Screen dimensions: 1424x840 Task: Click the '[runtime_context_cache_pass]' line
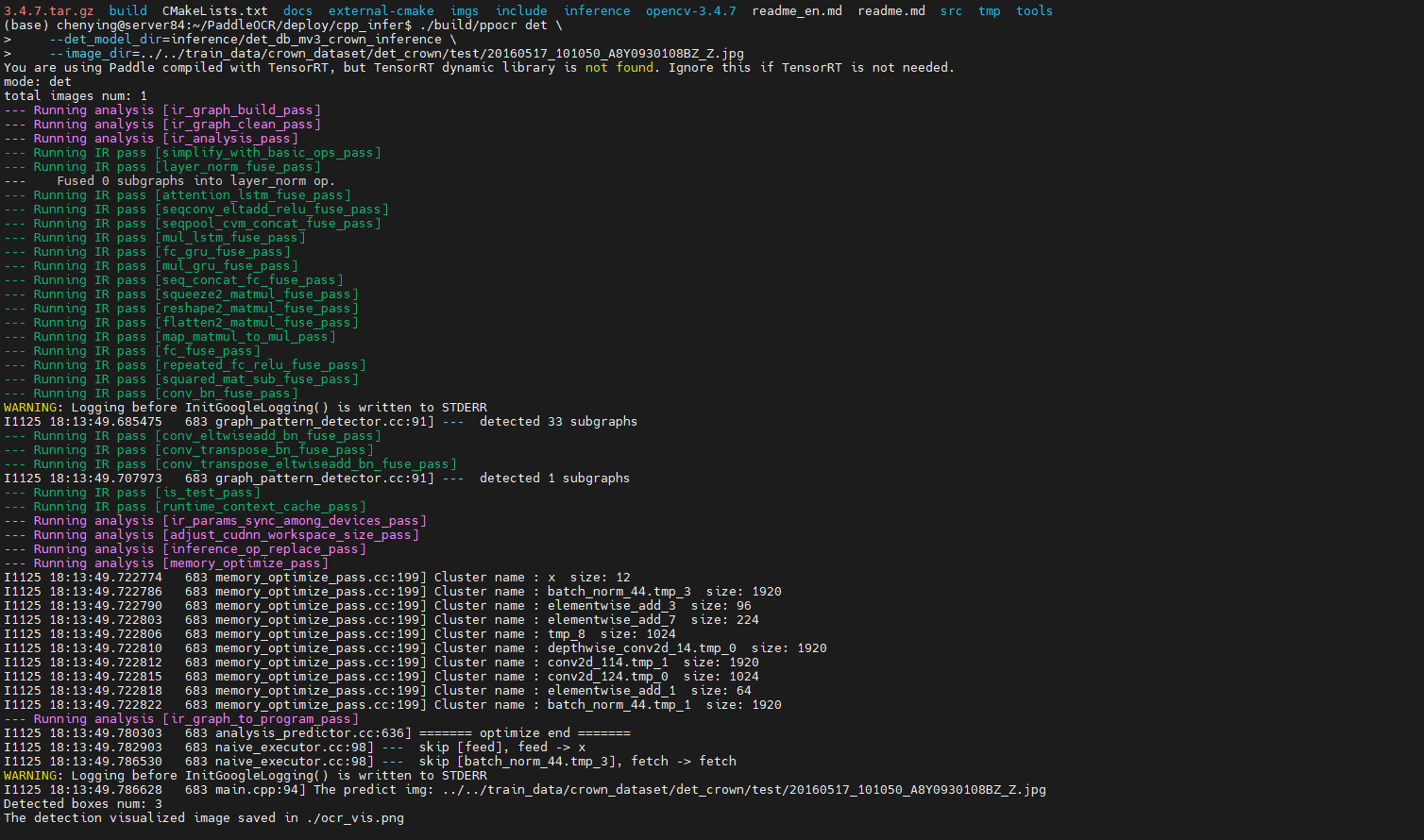185,506
